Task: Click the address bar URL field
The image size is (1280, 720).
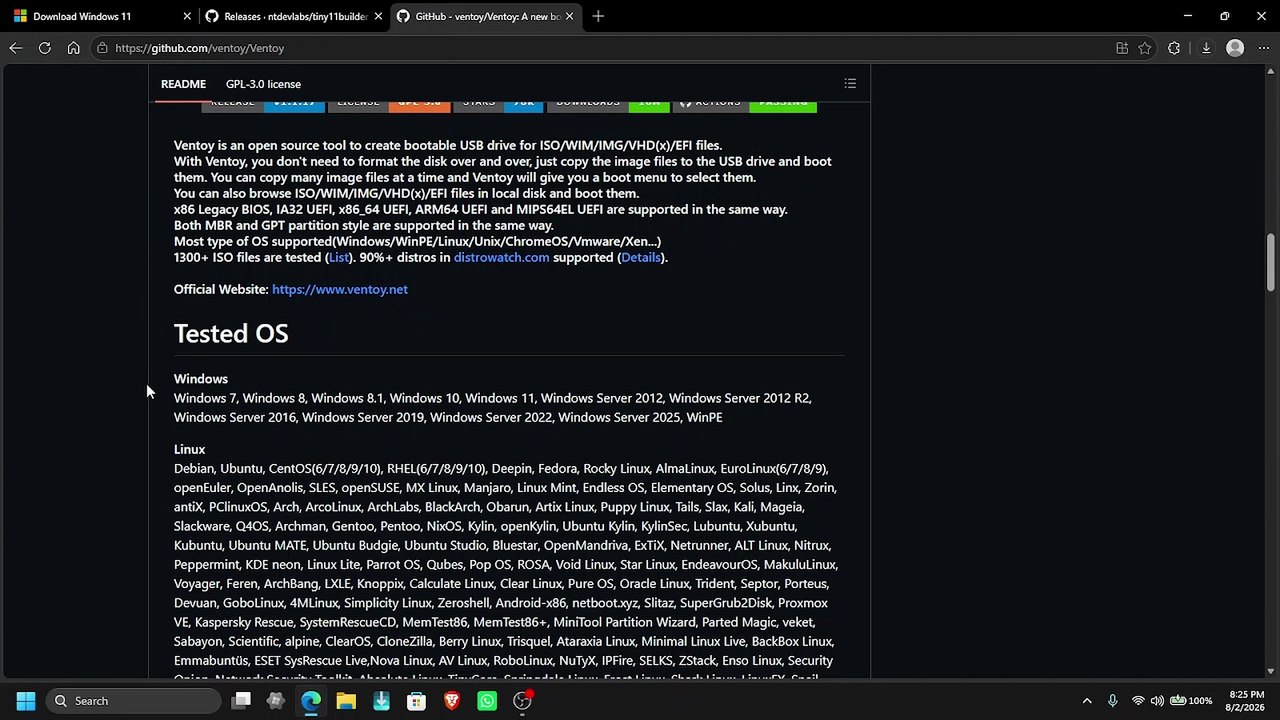Action: click(x=600, y=48)
